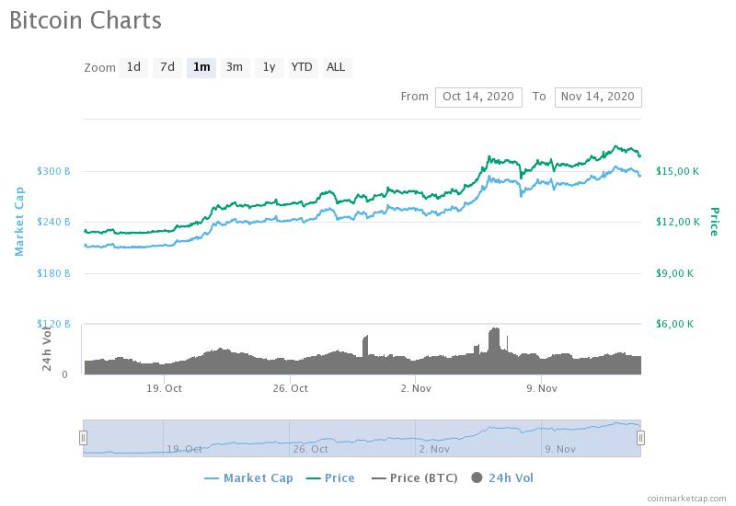The image size is (736, 506).
Task: Click the 2. Nov x-axis label
Action: coord(416,389)
